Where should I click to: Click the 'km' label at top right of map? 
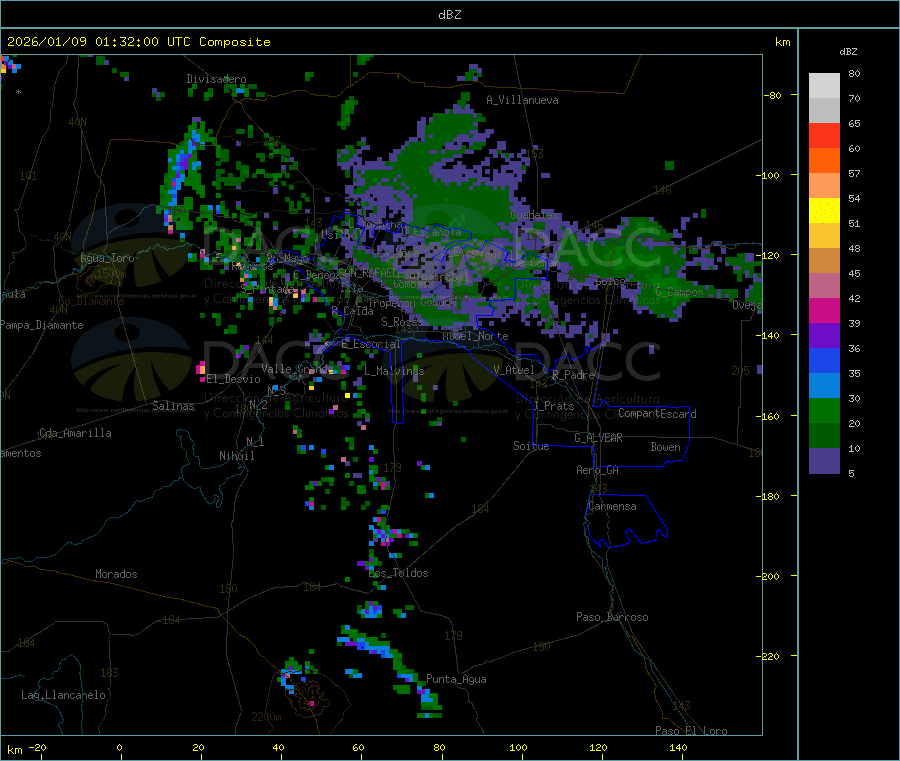(782, 42)
